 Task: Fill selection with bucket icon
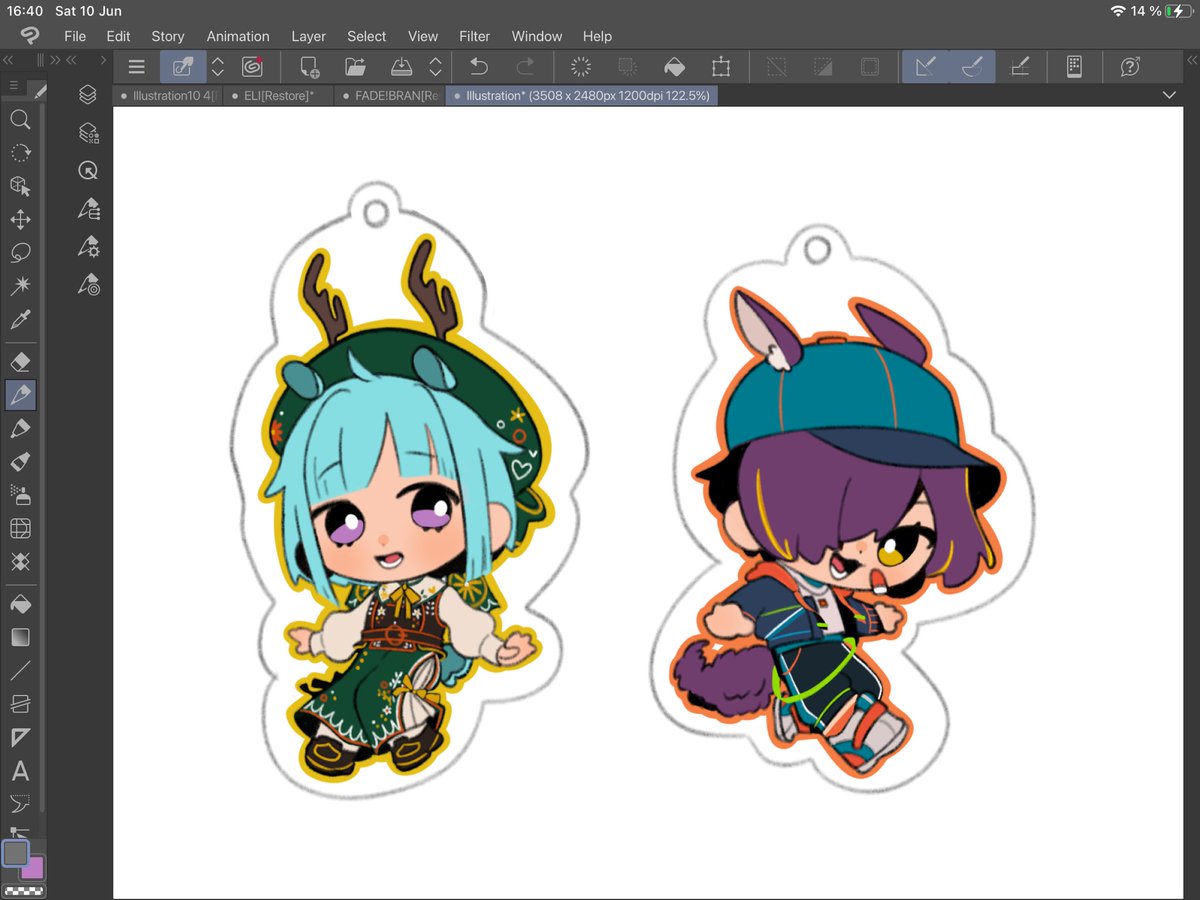[x=674, y=67]
